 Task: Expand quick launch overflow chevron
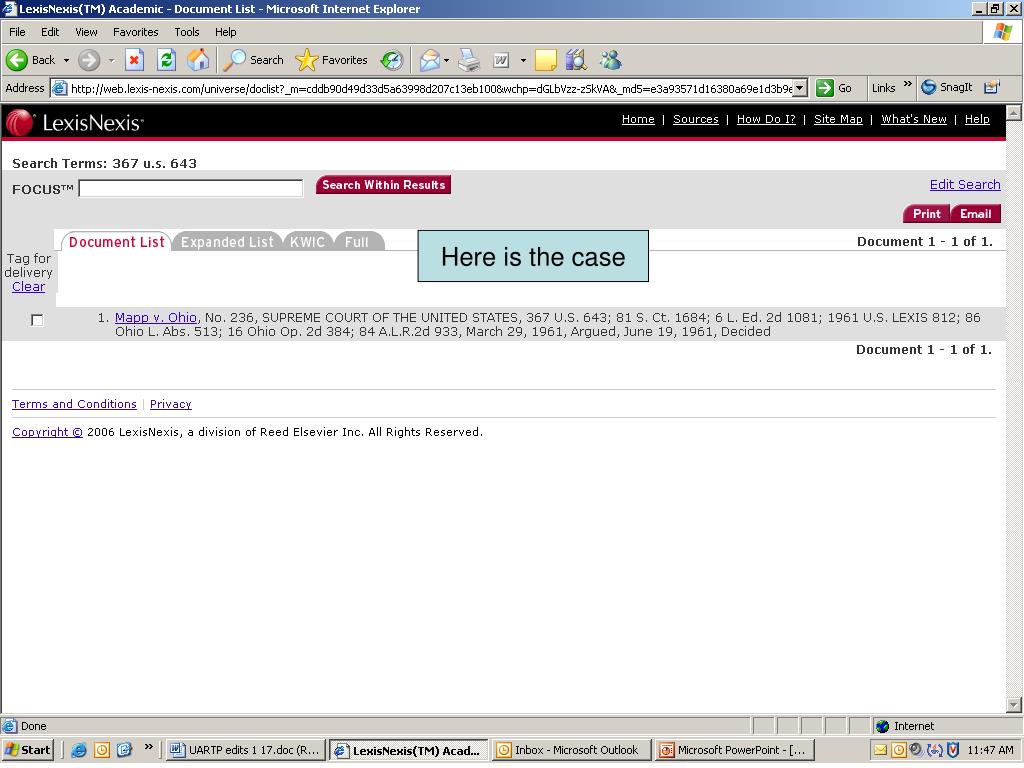click(149, 746)
